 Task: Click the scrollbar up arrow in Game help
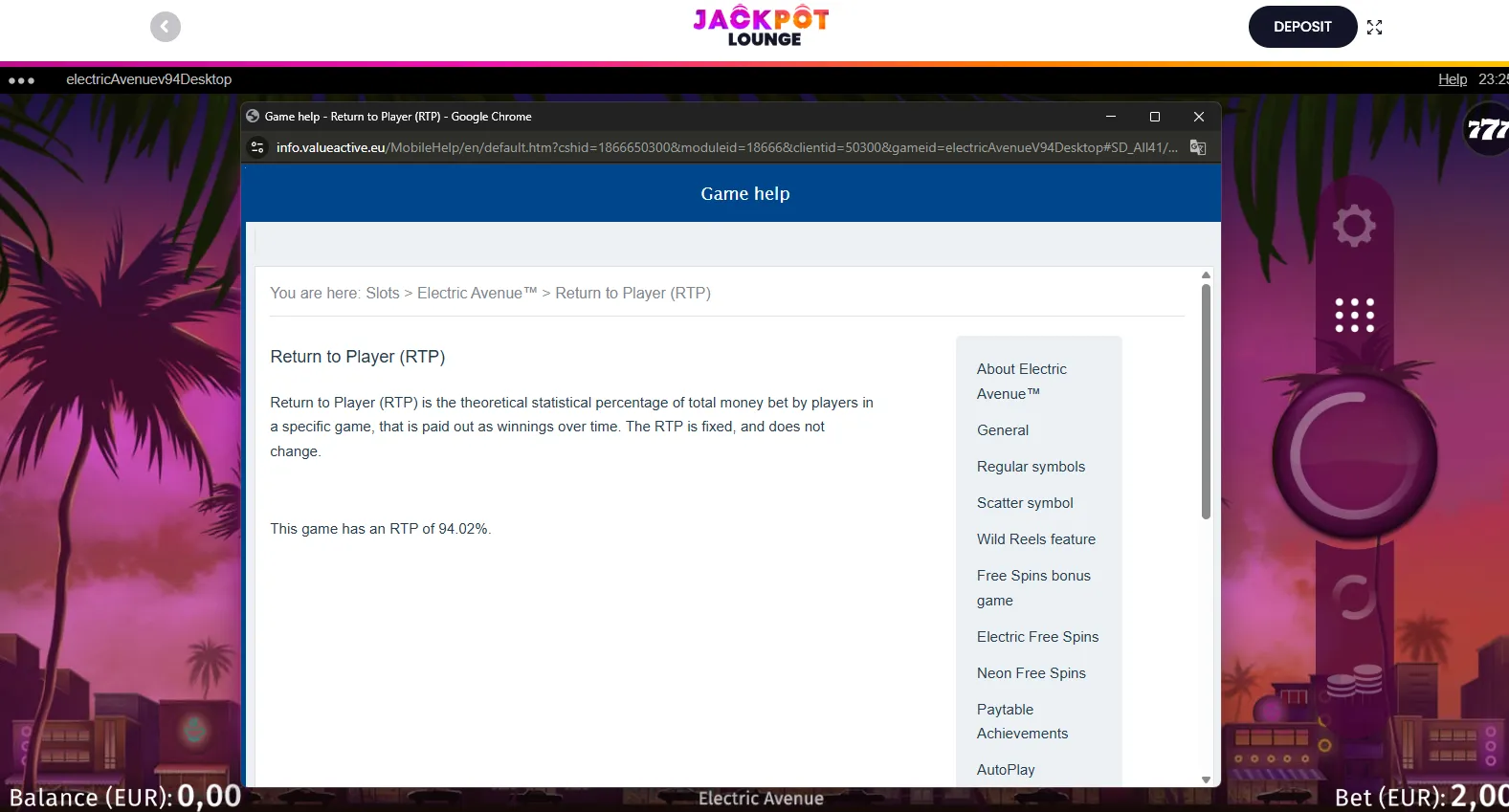1206,275
